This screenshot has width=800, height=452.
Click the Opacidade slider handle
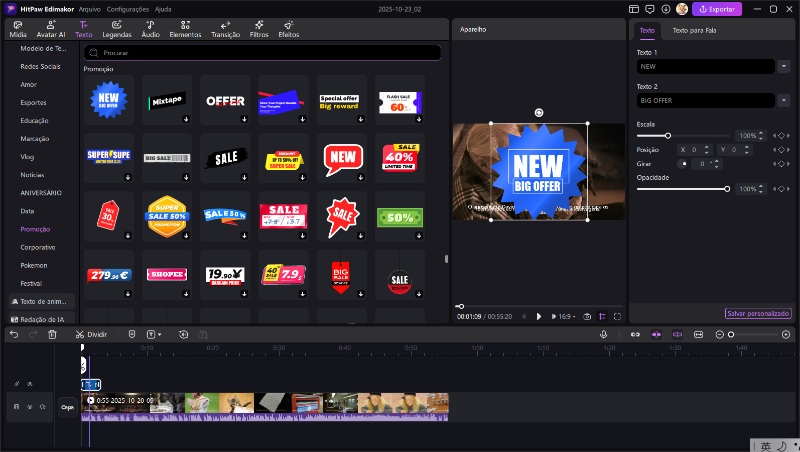tap(727, 188)
